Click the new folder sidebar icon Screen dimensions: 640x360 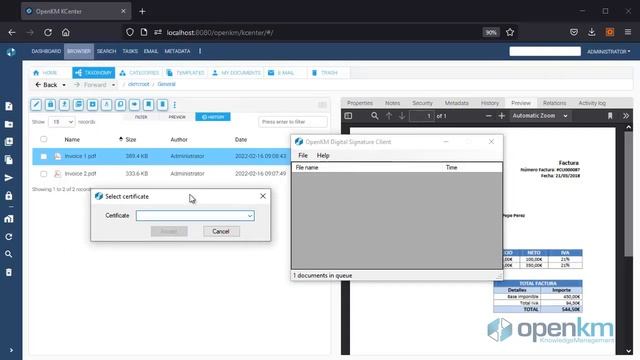[x=9, y=124]
